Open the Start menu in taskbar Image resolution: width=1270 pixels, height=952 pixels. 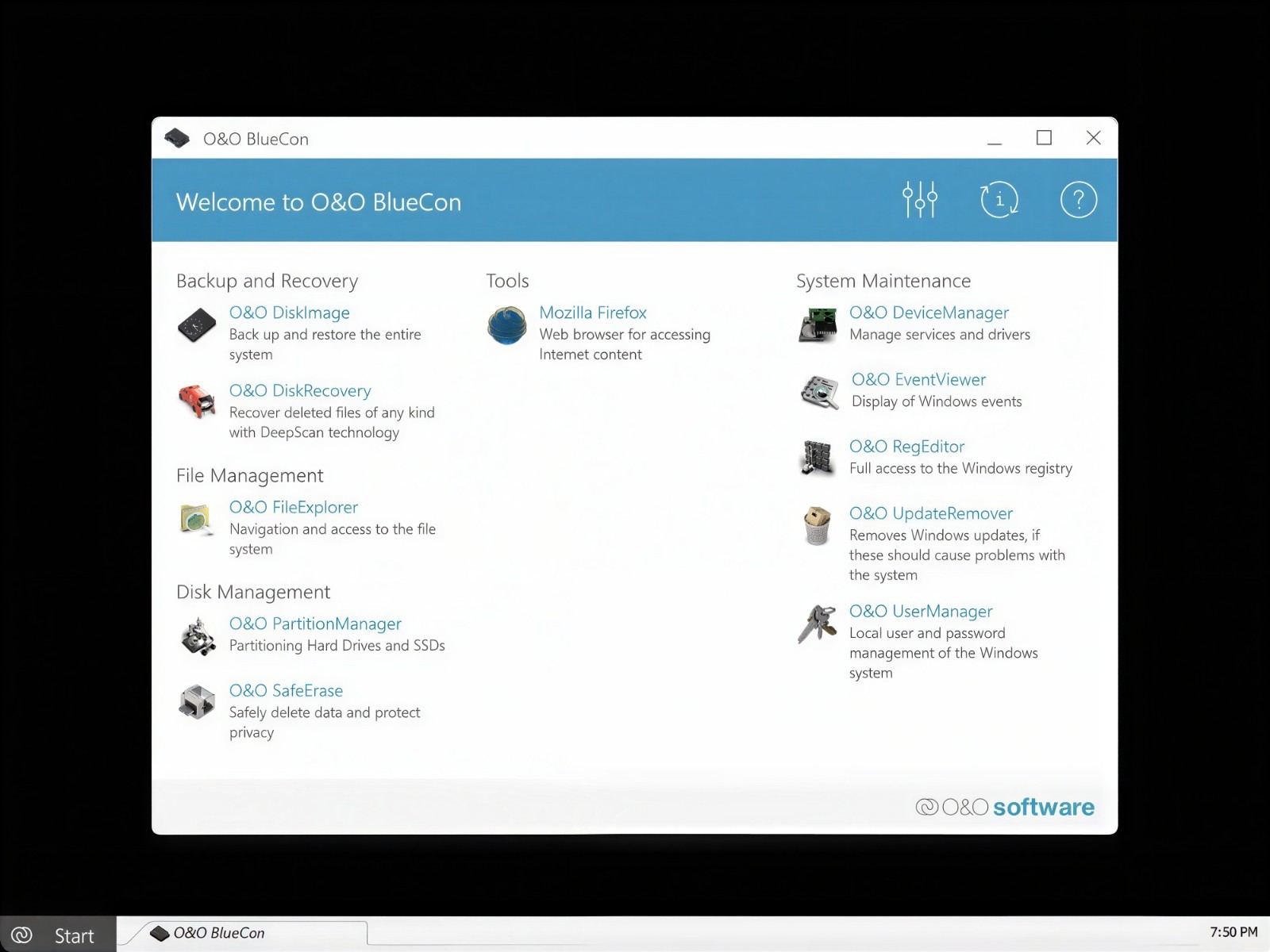point(58,935)
